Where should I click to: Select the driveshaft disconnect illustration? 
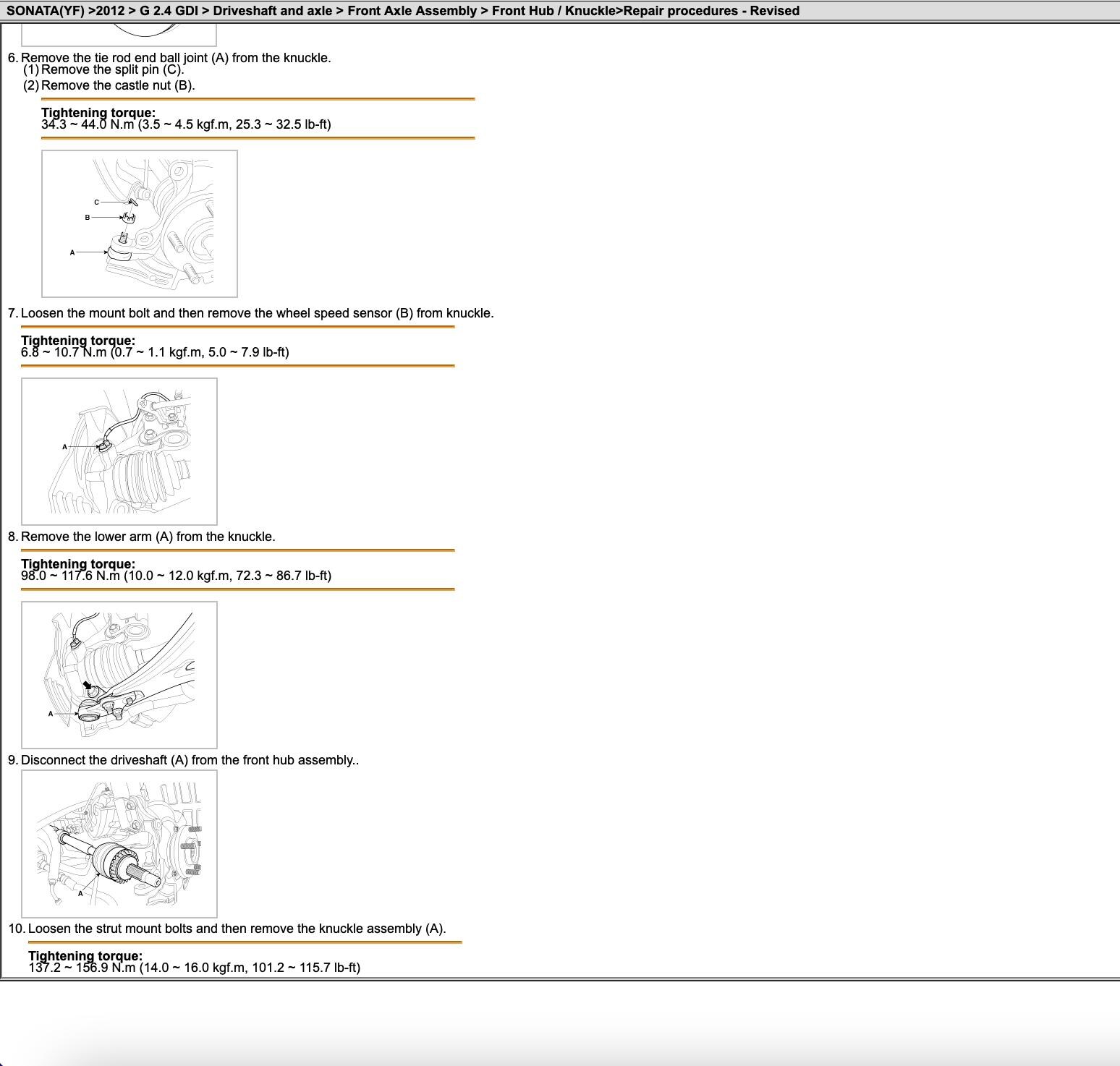tap(119, 843)
